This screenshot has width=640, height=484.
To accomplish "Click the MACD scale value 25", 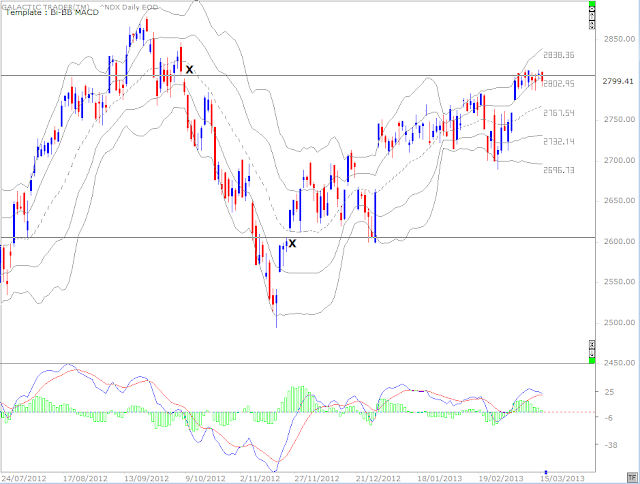I will pos(609,392).
